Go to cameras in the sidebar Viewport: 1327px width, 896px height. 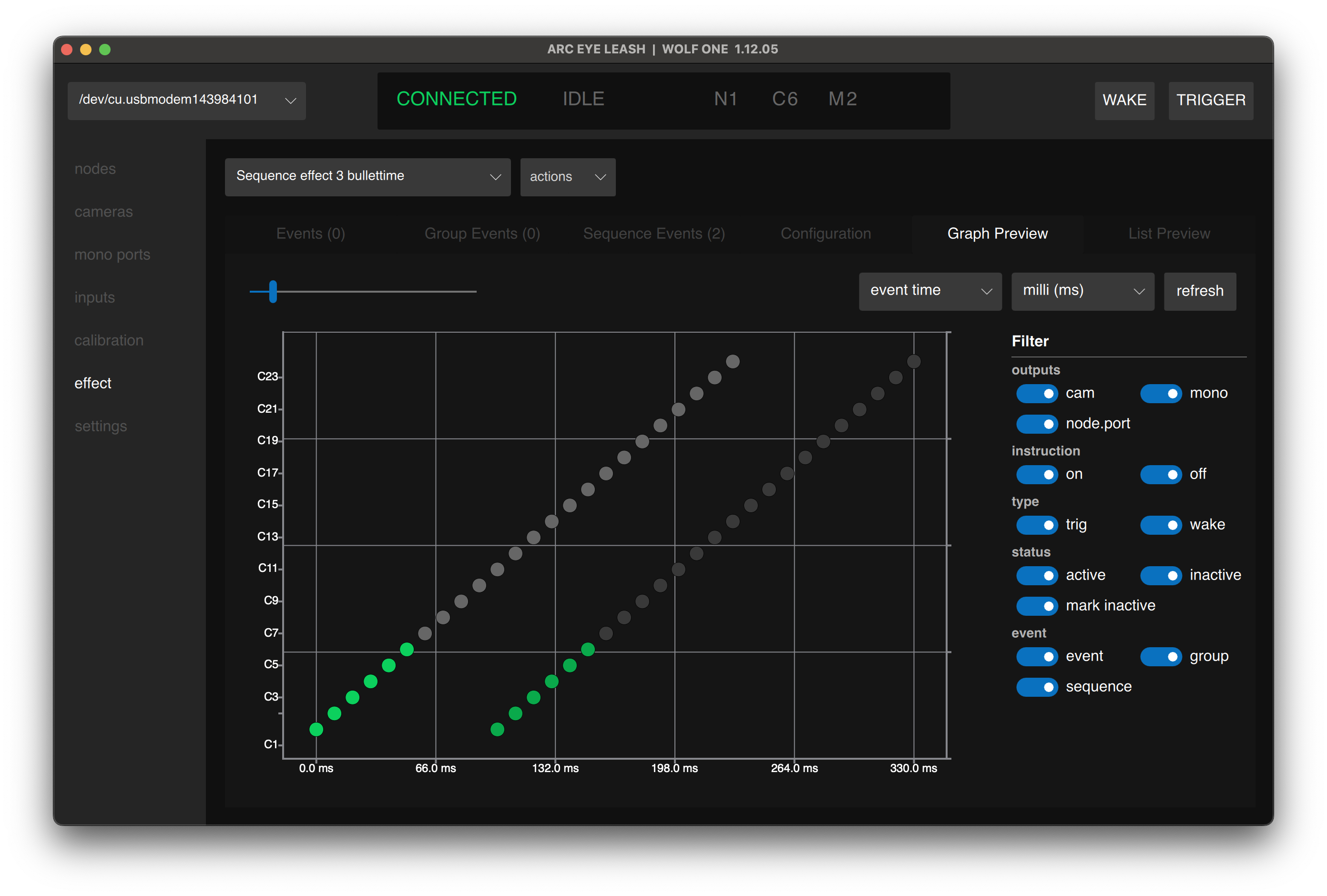(x=103, y=212)
